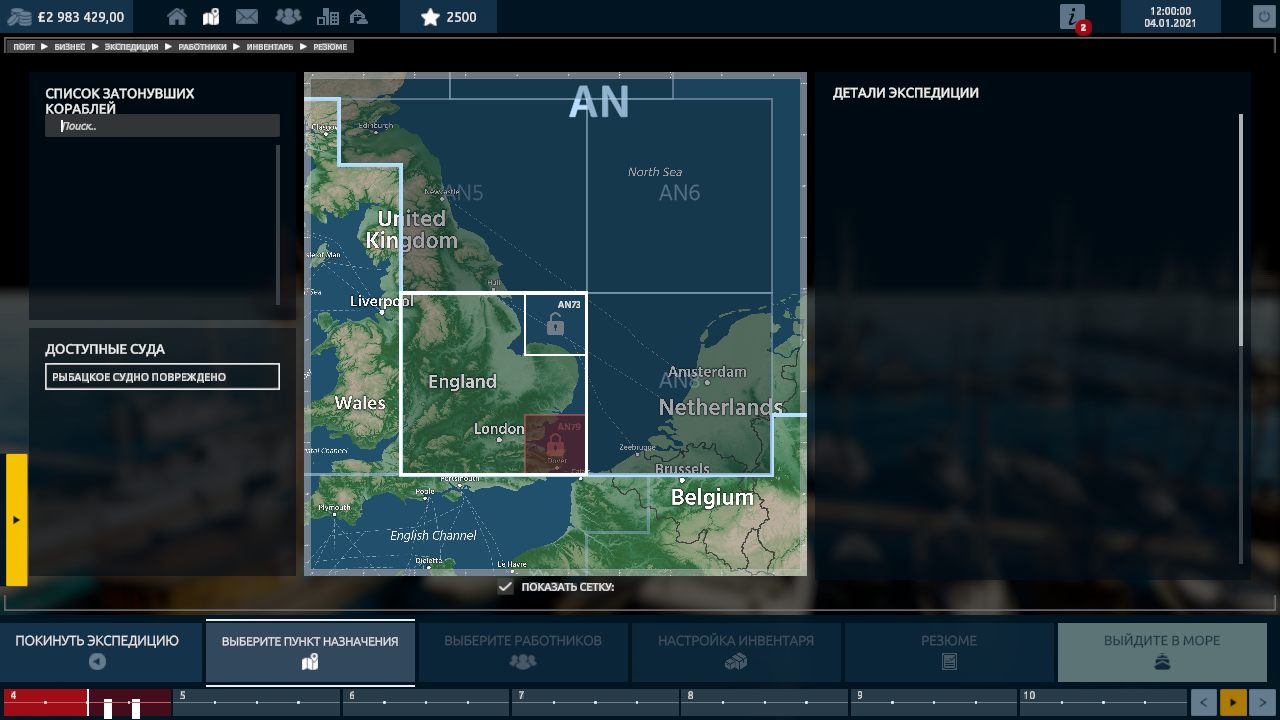Click the info icon with red badge
Screen dimensions: 1280x720
click(x=1073, y=17)
